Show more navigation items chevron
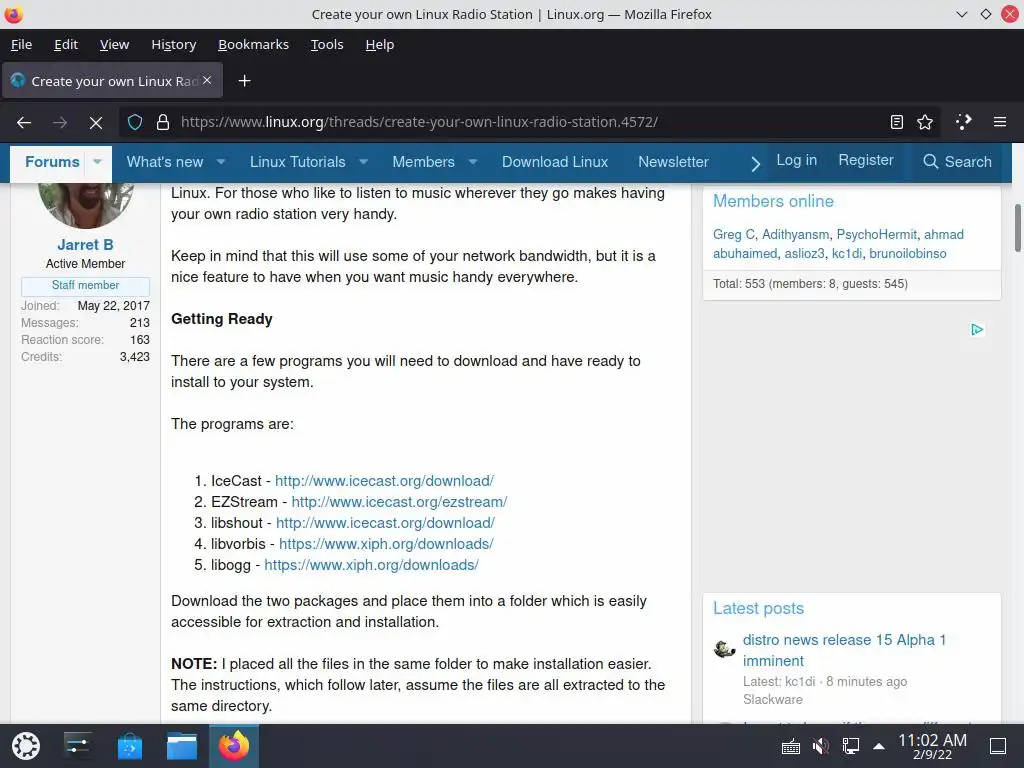Viewport: 1024px width, 768px height. pos(755,164)
